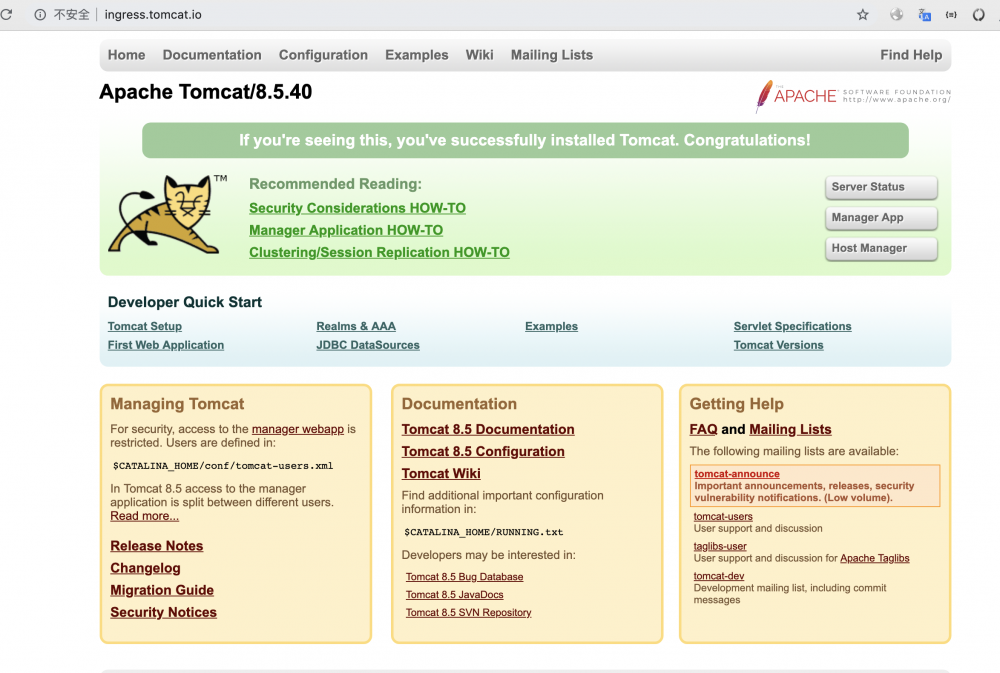The width and height of the screenshot is (1000, 673).
Task: Open the Release Notes link
Action: [x=157, y=546]
